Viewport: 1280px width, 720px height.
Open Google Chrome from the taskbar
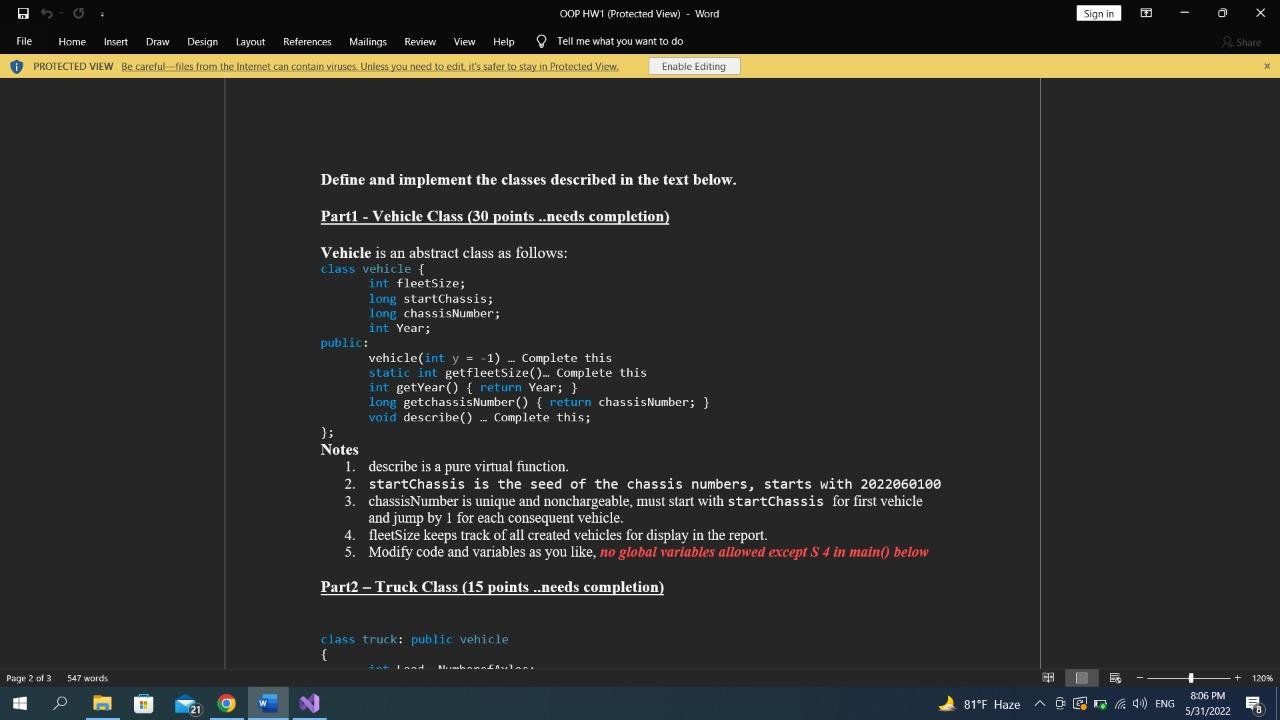pyautogui.click(x=226, y=703)
